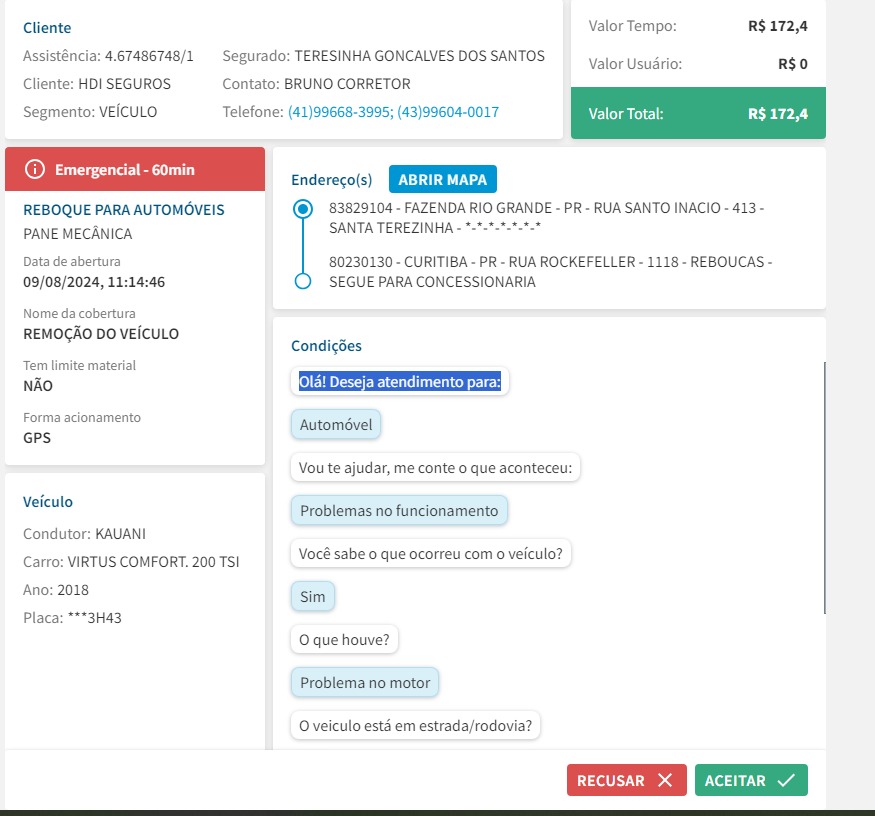Click the checkmark icon on the Aceitar button
This screenshot has width=875, height=816.
[786, 780]
